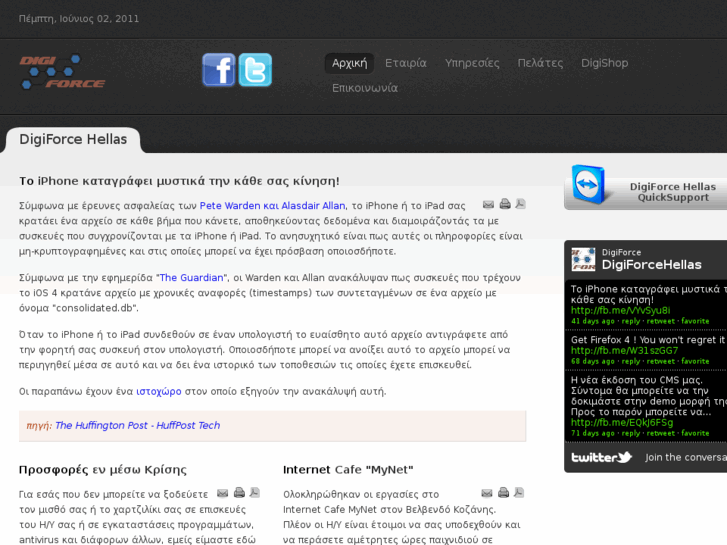Click the DigiForce avatar in Twitter widget
The height and width of the screenshot is (545, 727).
pyautogui.click(x=583, y=259)
